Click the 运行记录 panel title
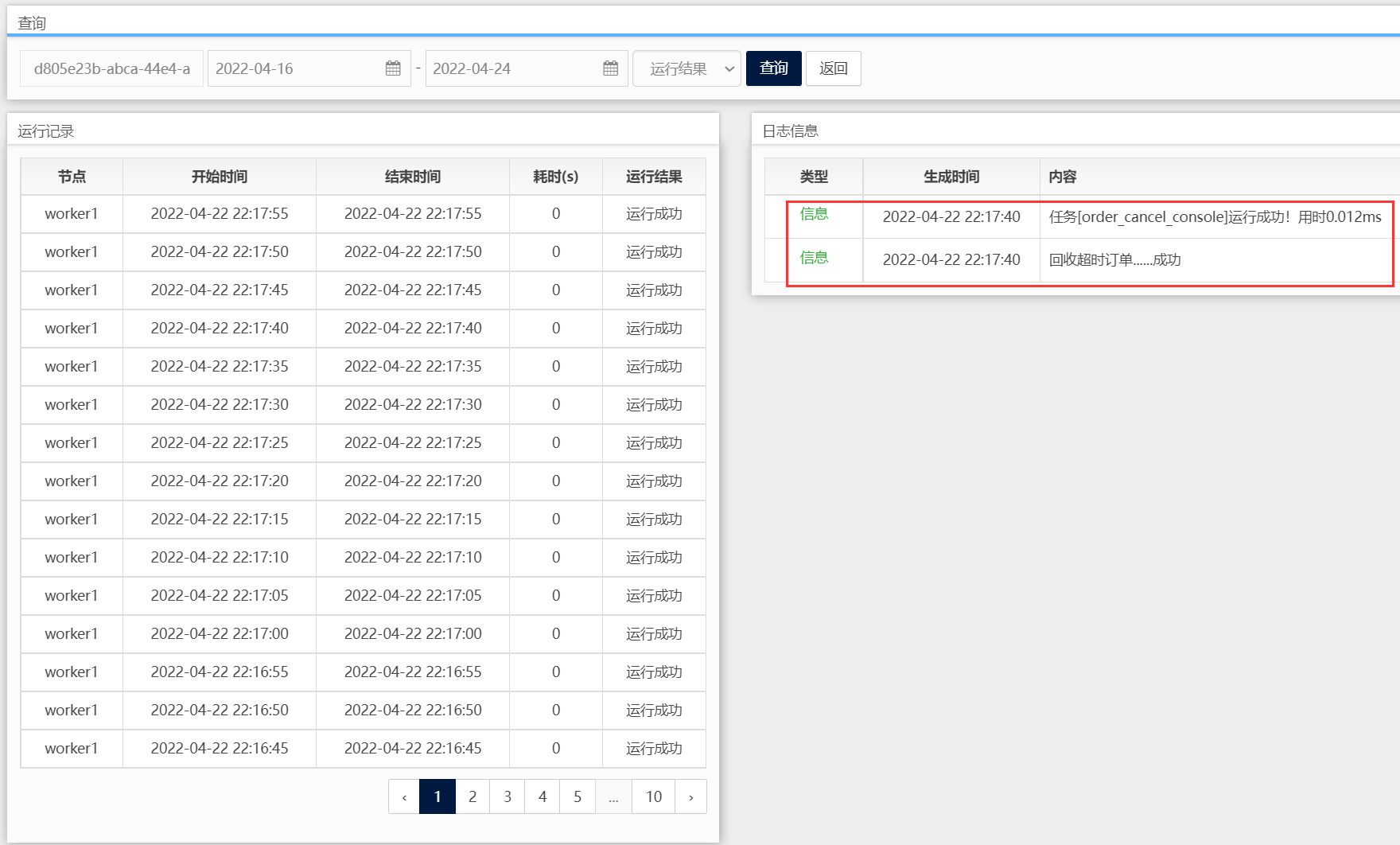Viewport: 1400px width, 845px height. click(x=46, y=131)
